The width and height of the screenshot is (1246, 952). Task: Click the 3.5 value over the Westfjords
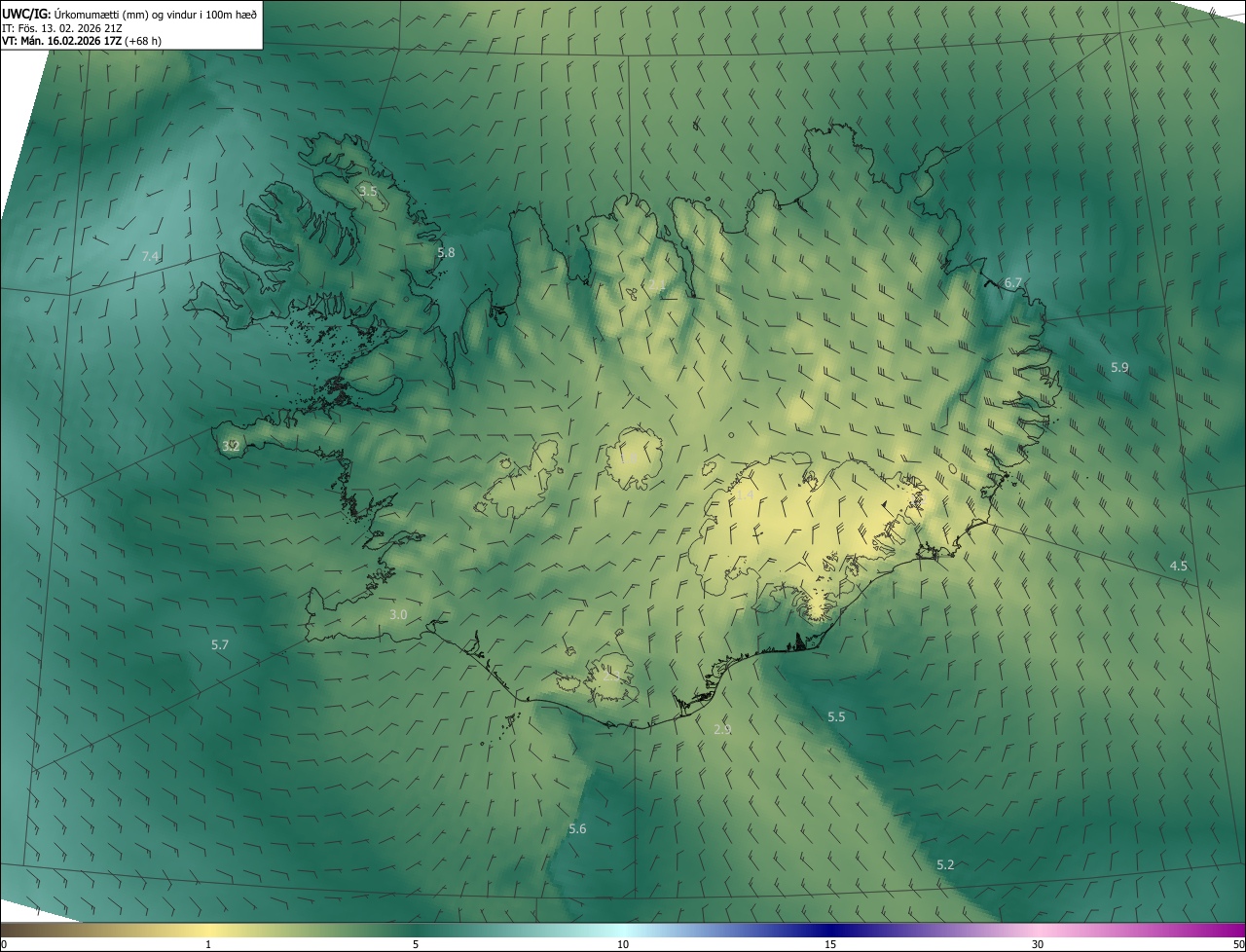368,191
